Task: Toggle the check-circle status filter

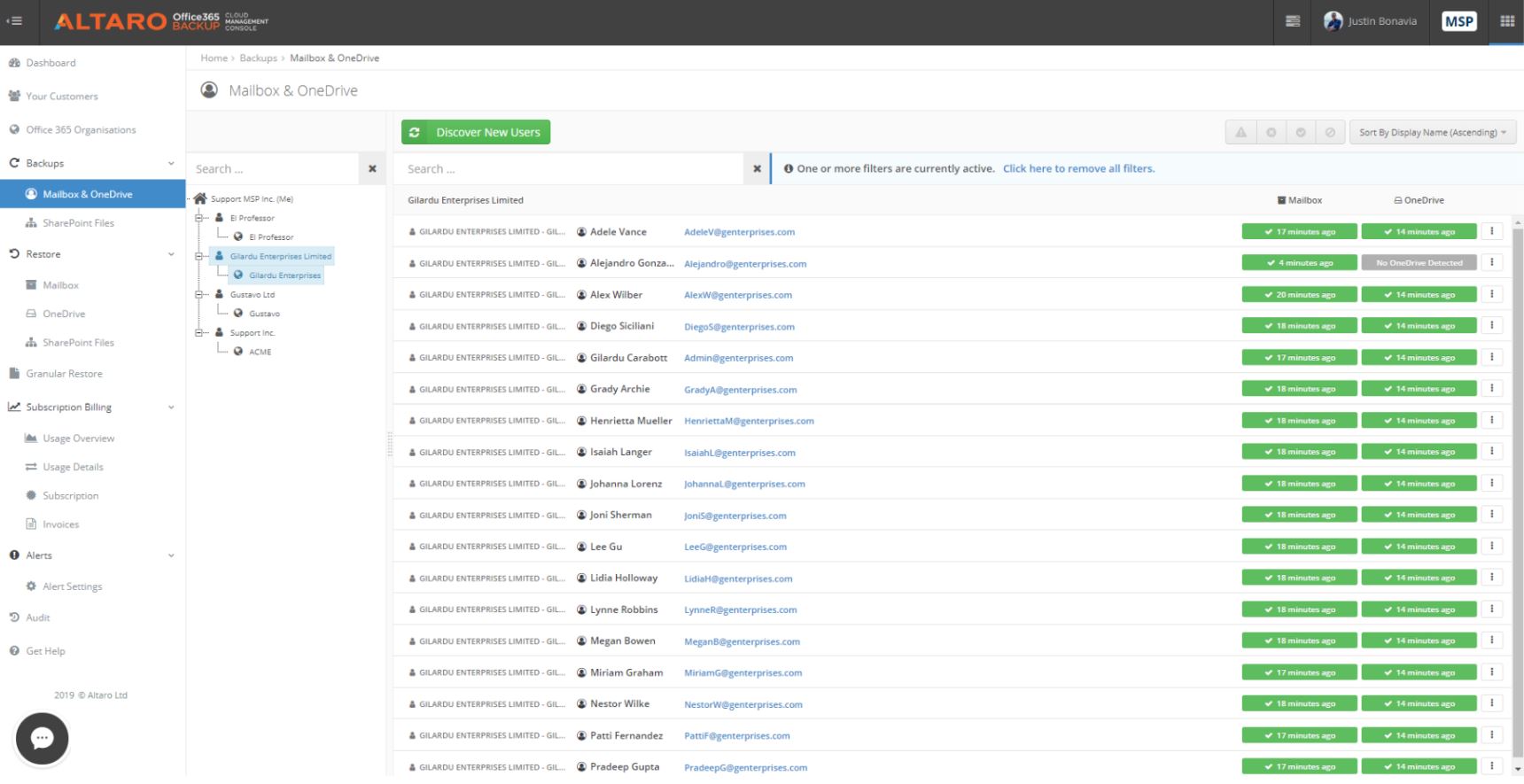Action: click(x=1301, y=132)
